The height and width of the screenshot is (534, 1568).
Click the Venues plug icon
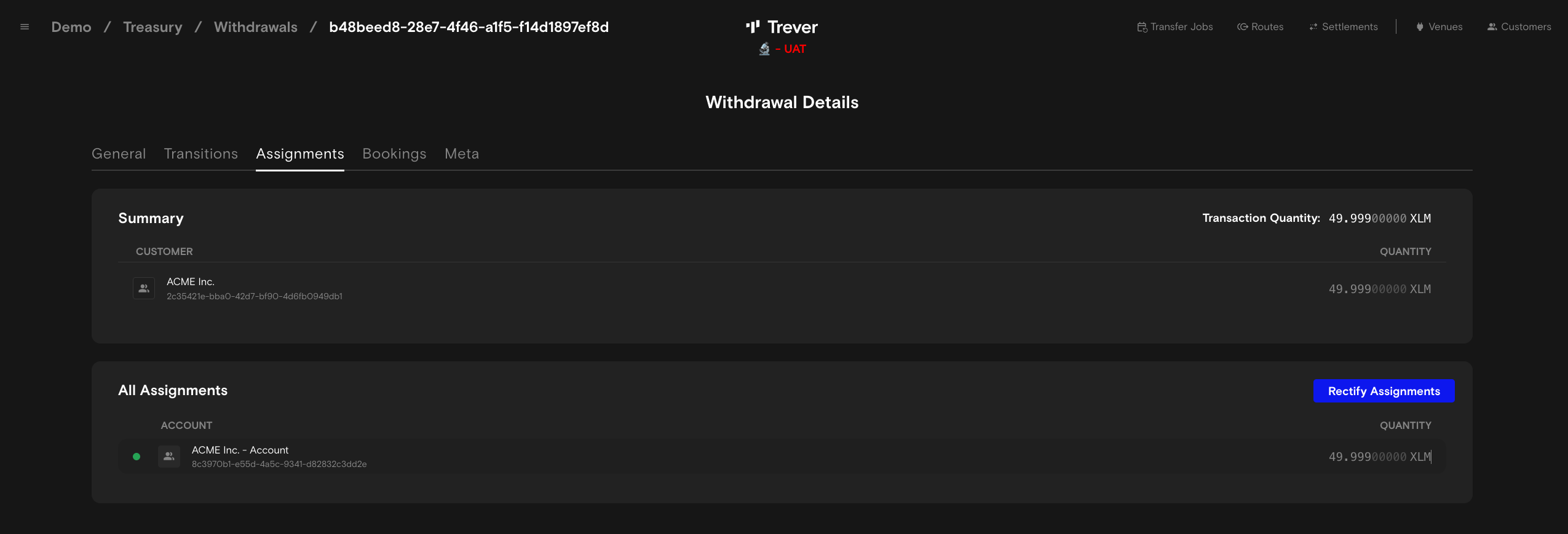(x=1419, y=27)
